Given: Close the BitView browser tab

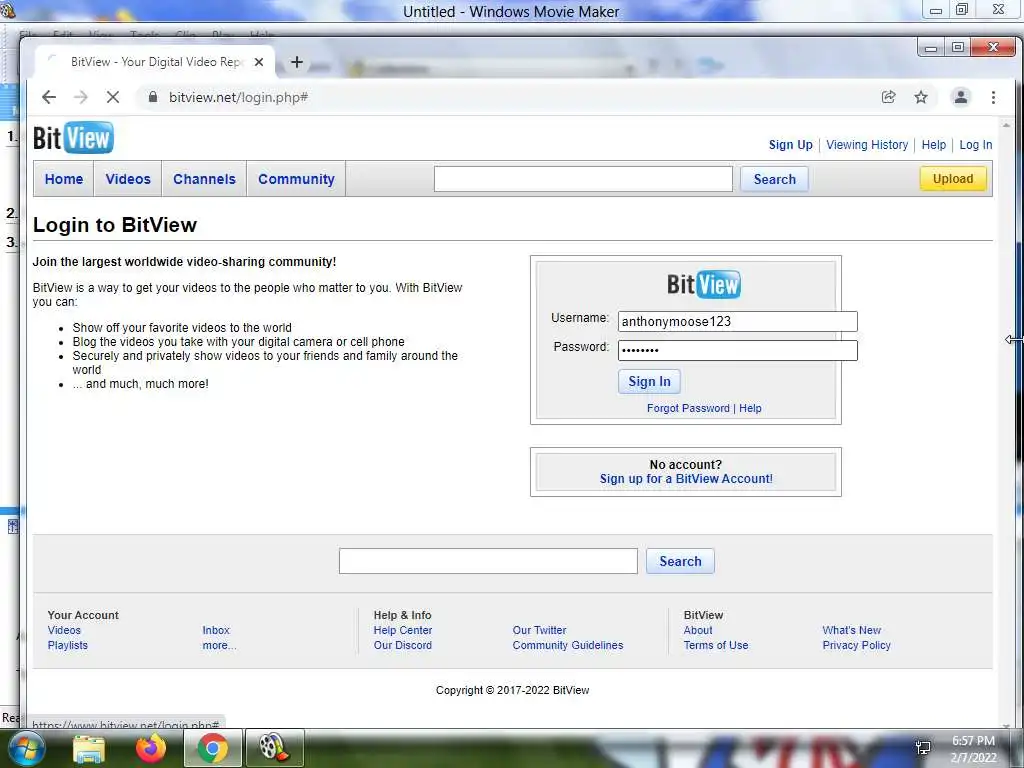Looking at the screenshot, I should tap(259, 62).
